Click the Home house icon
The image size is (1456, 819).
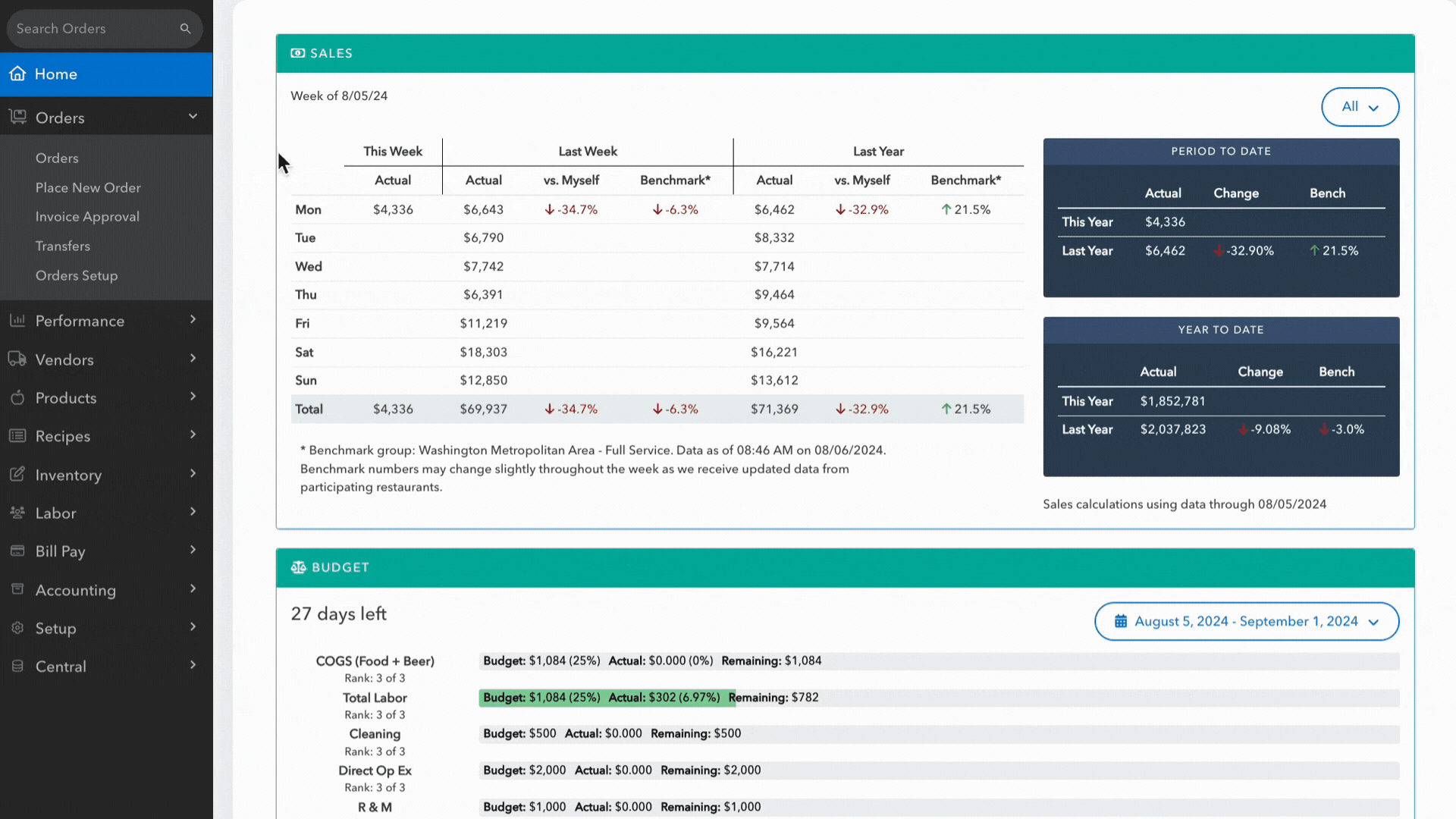[17, 74]
